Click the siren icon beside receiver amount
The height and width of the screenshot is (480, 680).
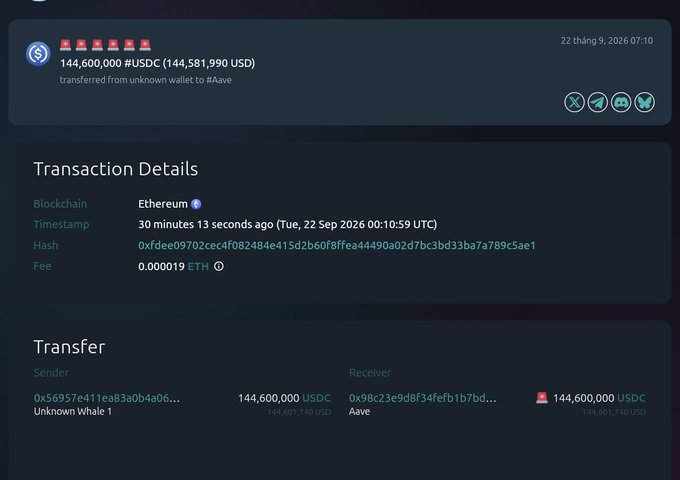[x=542, y=398]
